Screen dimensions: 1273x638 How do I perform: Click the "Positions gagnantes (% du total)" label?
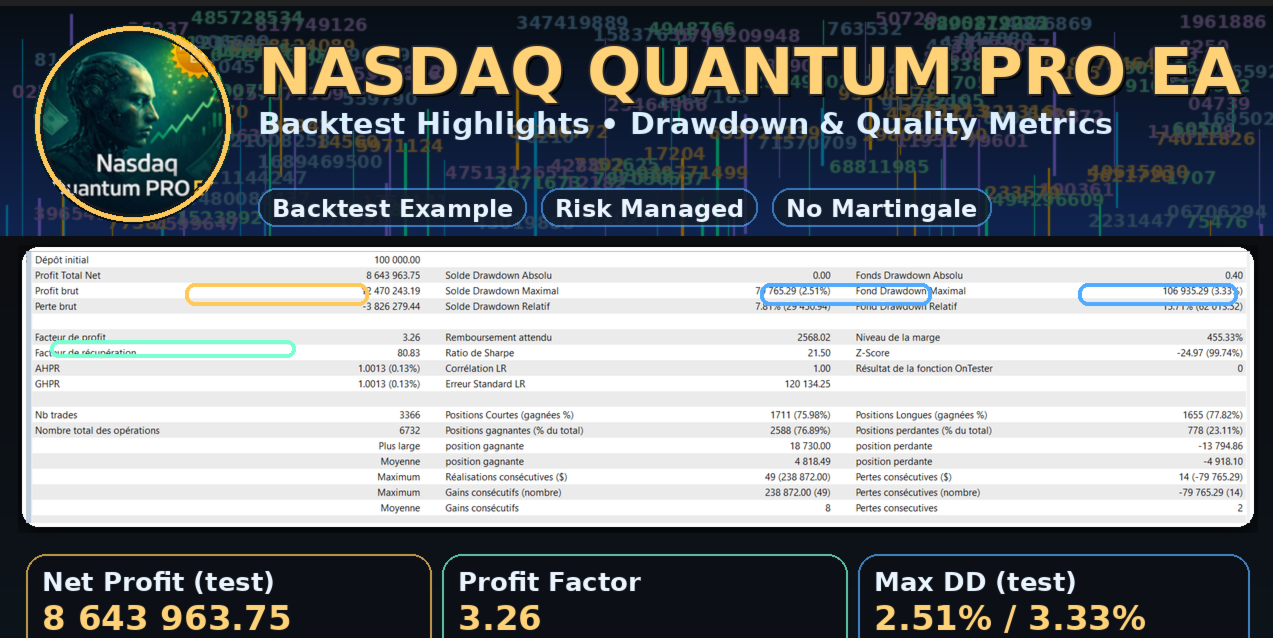click(x=514, y=431)
